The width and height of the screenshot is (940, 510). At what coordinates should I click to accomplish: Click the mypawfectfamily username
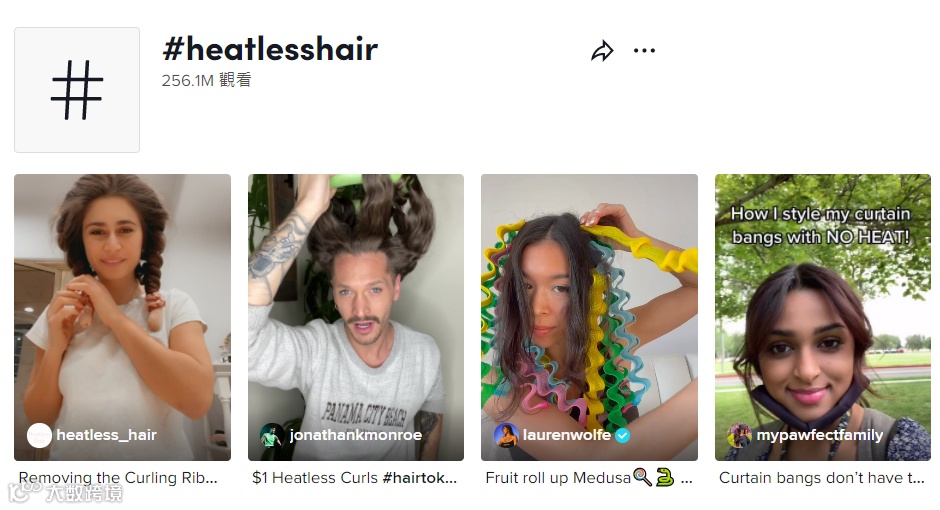tap(820, 436)
